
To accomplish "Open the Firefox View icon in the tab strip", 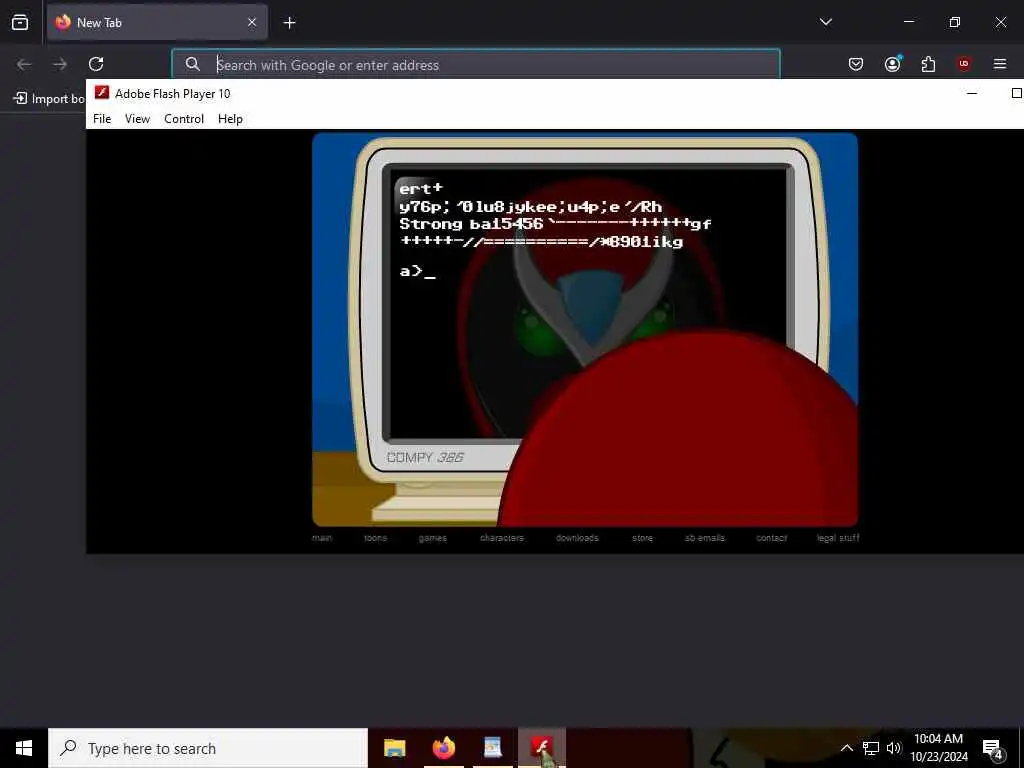I will click(x=20, y=23).
